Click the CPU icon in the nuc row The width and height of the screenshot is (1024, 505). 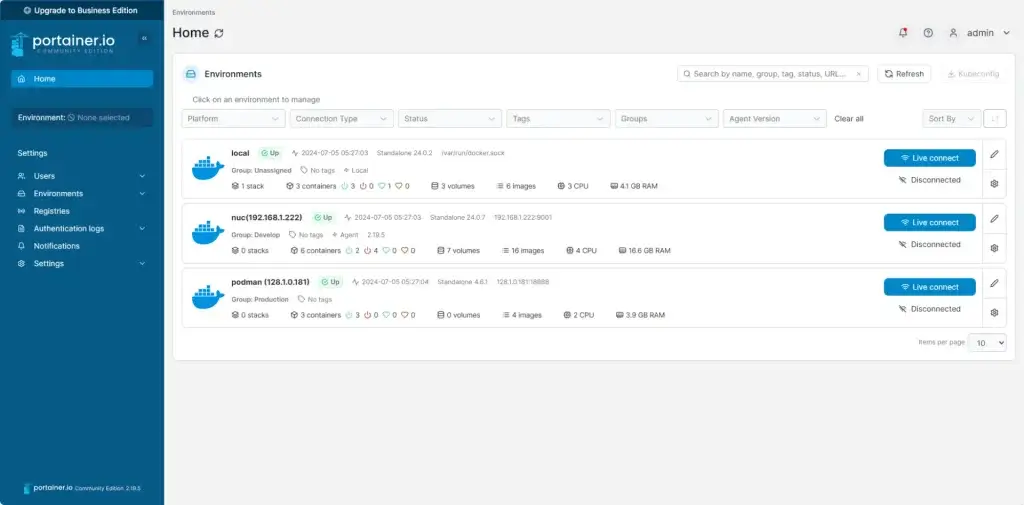570,251
